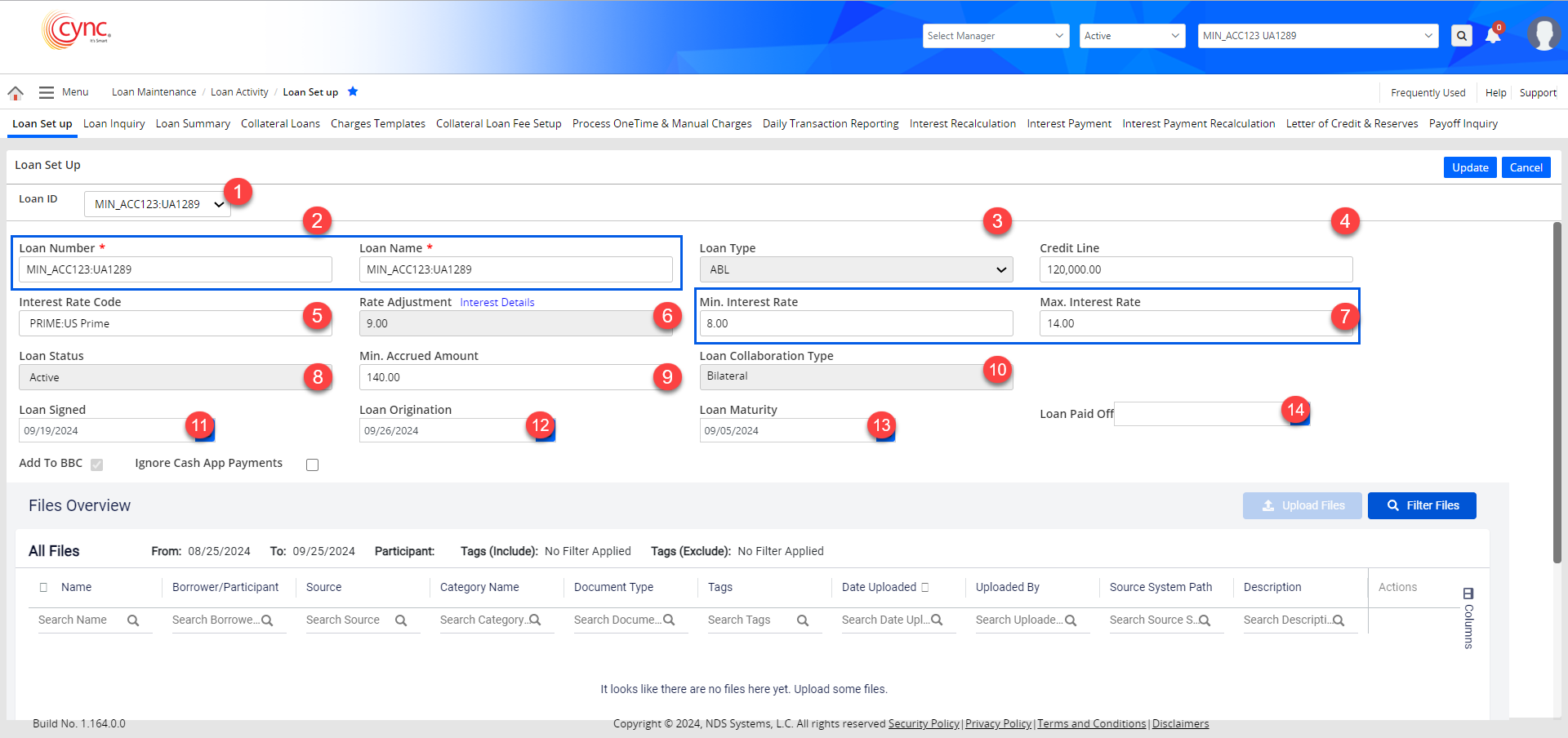1568x738 pixels.
Task: Toggle the Ignore Cash App Payments checkbox
Action: [312, 465]
